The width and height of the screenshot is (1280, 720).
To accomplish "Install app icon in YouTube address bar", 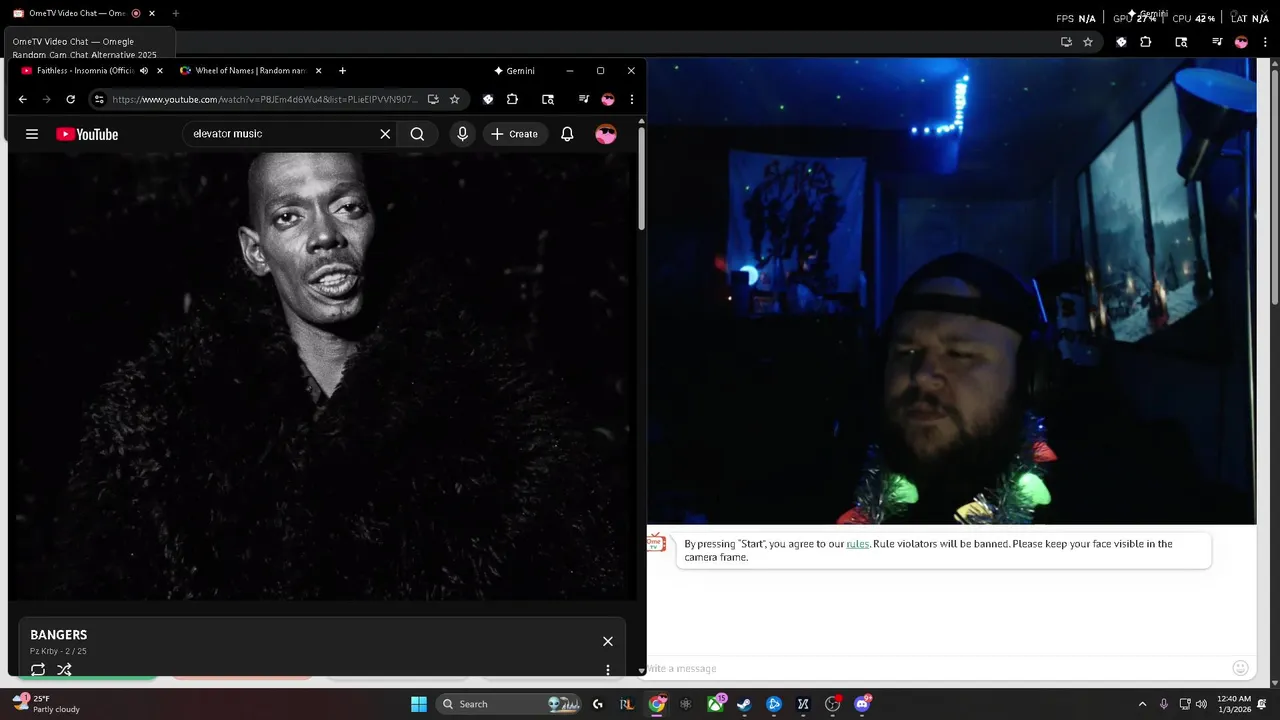I will [x=433, y=99].
